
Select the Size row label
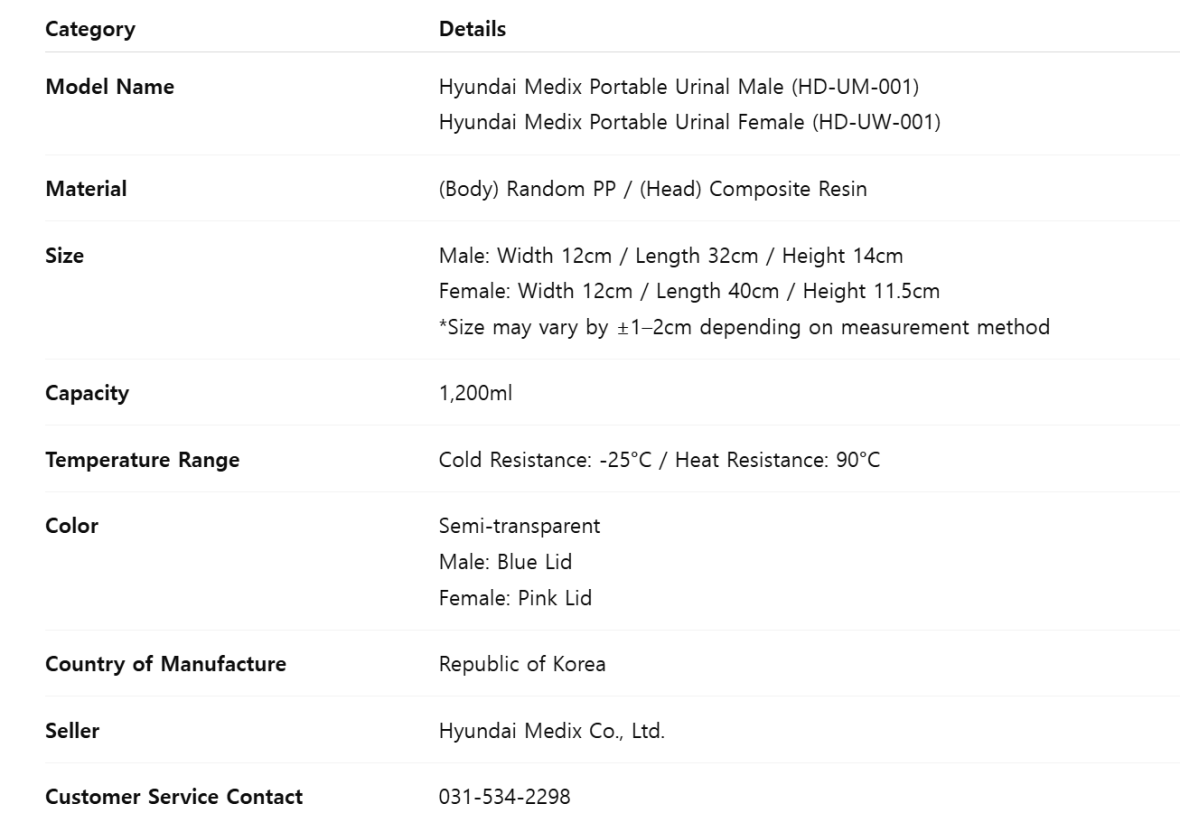(65, 256)
